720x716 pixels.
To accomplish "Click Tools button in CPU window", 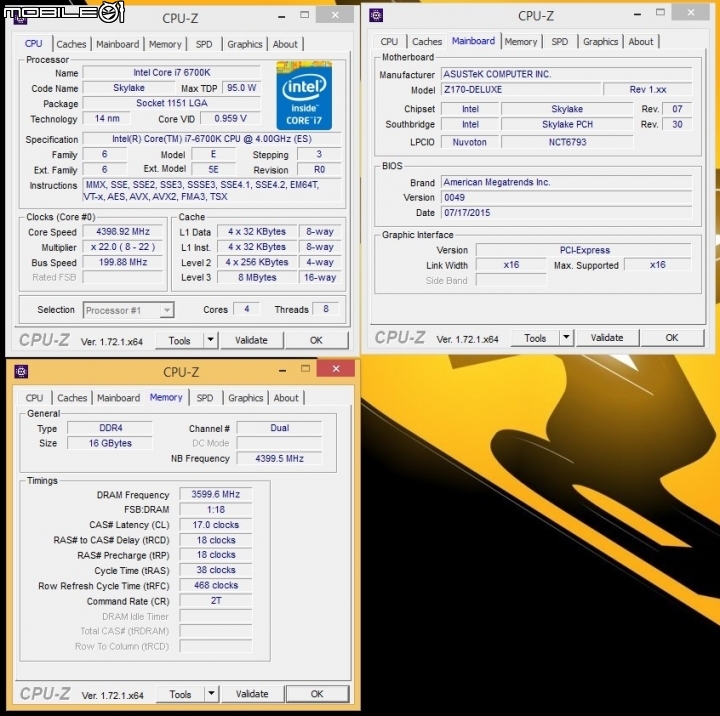I will click(x=180, y=340).
